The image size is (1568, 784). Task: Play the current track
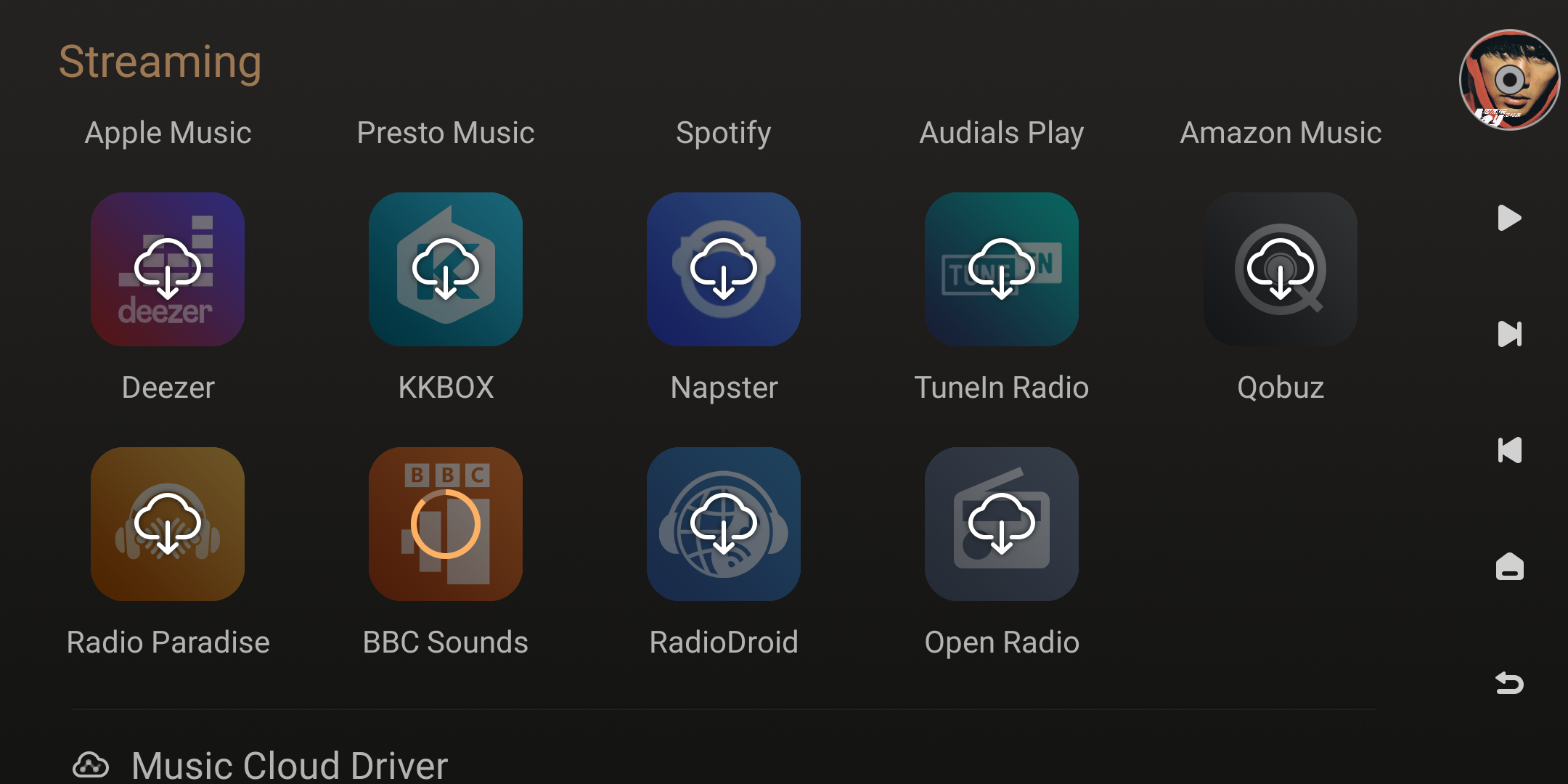click(x=1510, y=218)
